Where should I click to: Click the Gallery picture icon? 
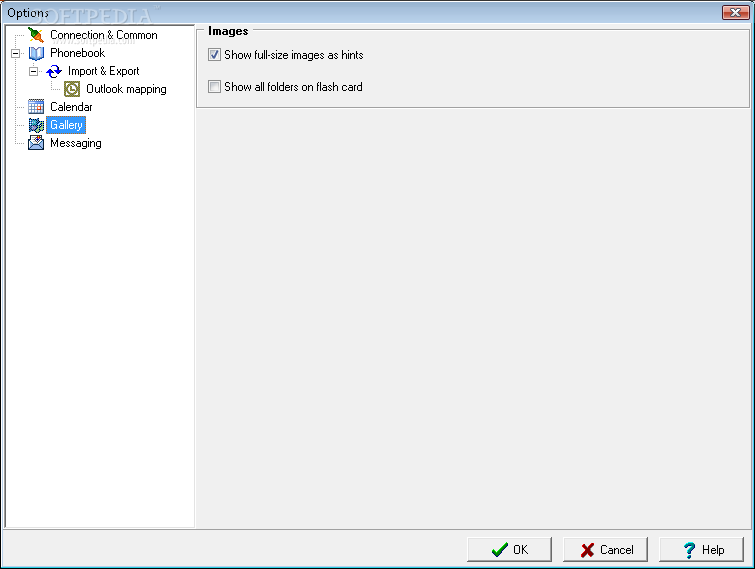coord(36,125)
